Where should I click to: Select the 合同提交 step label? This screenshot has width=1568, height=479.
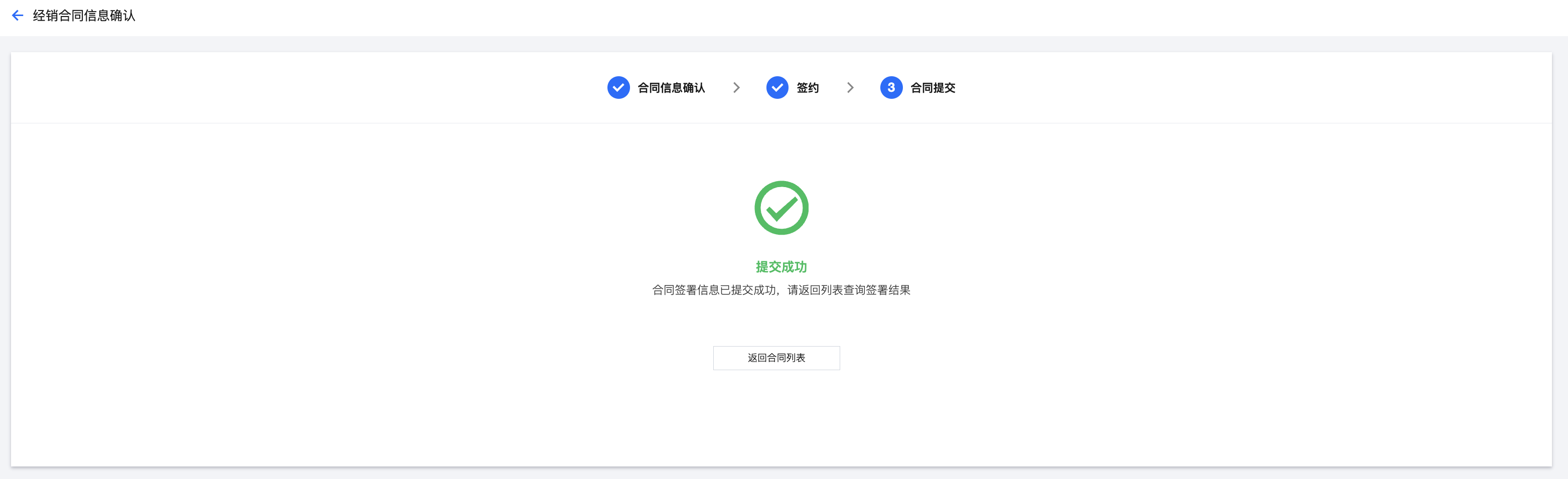tap(932, 88)
